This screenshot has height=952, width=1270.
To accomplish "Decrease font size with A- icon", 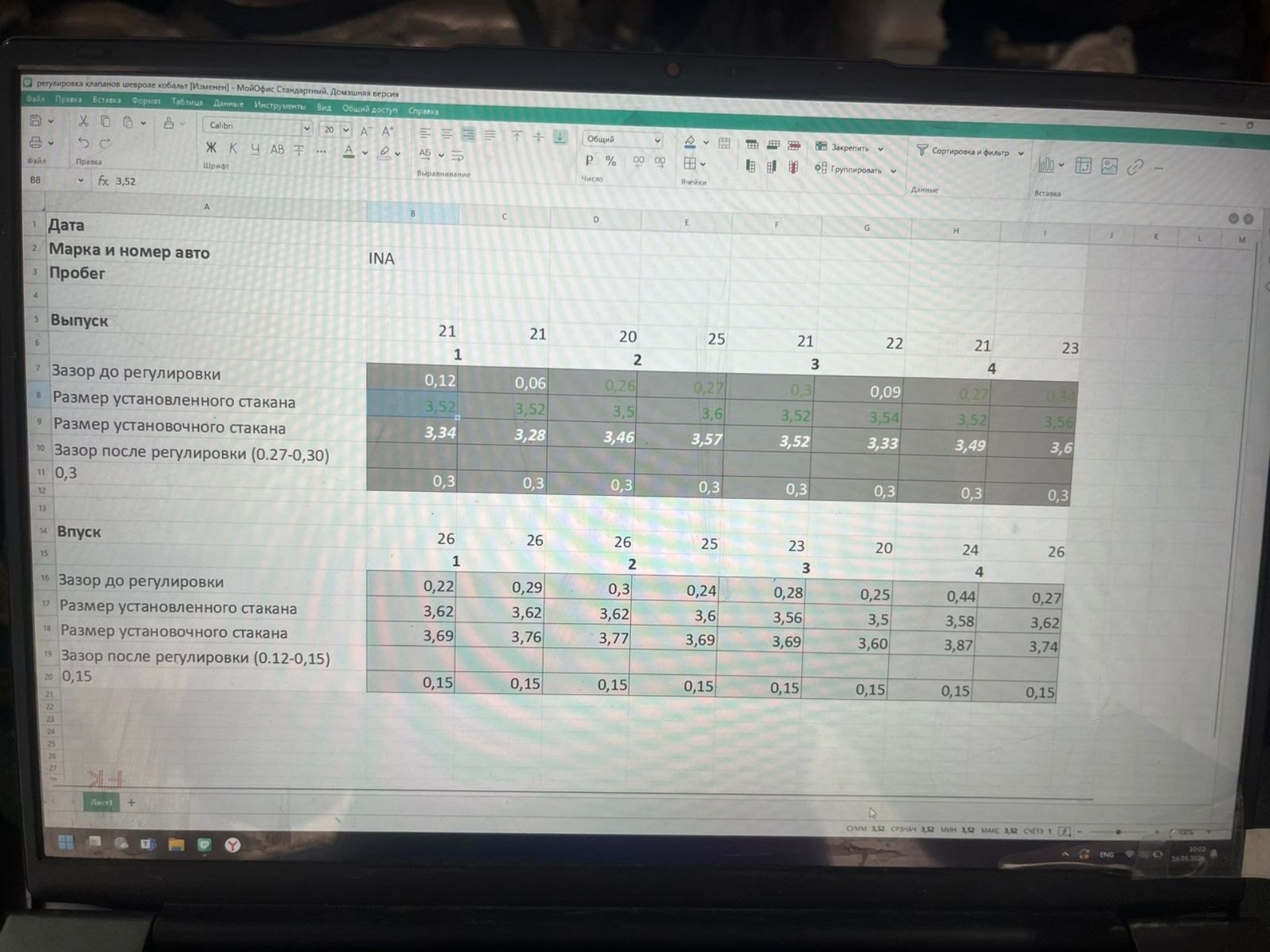I will [x=366, y=131].
